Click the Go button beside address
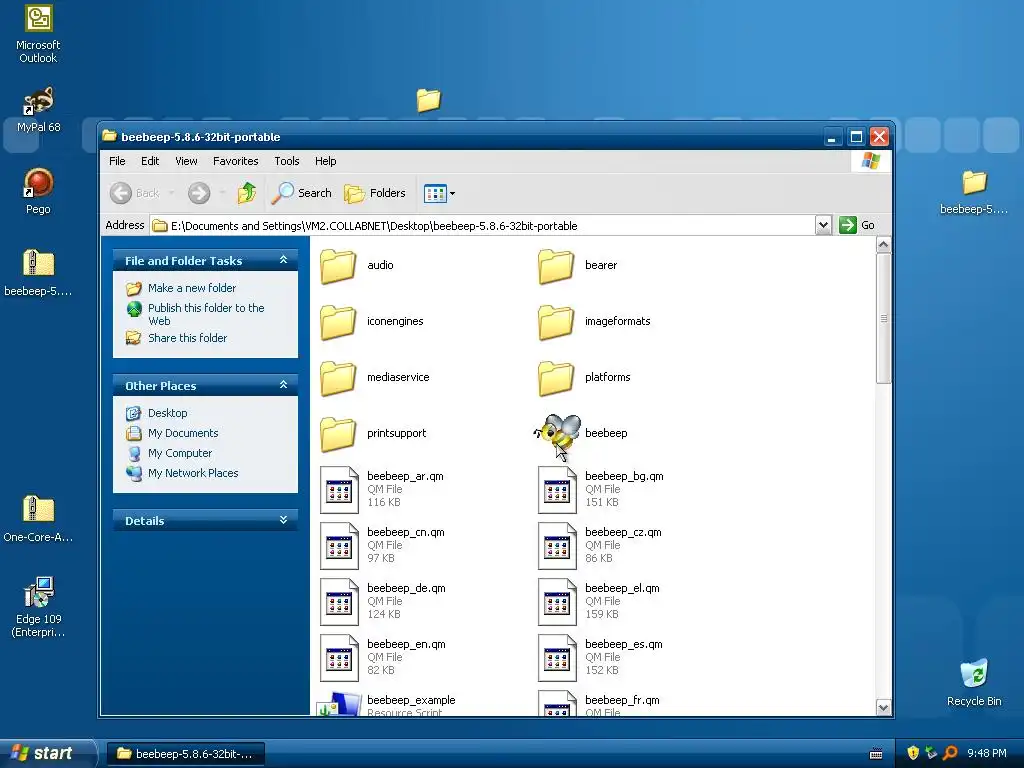Viewport: 1024px width, 768px height. point(857,225)
